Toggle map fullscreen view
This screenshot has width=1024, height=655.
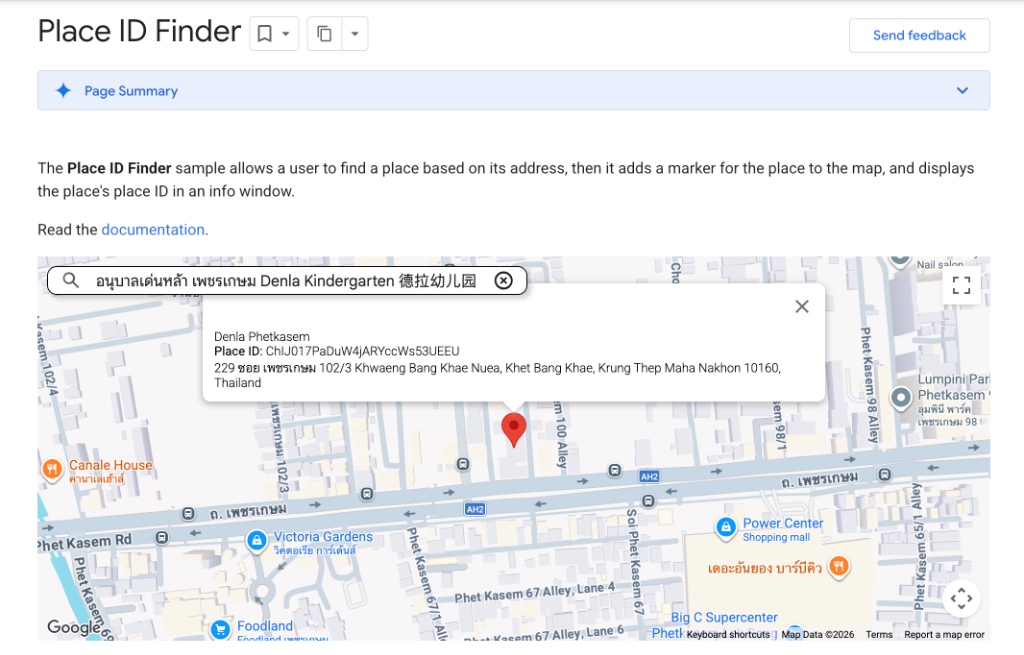point(961,285)
